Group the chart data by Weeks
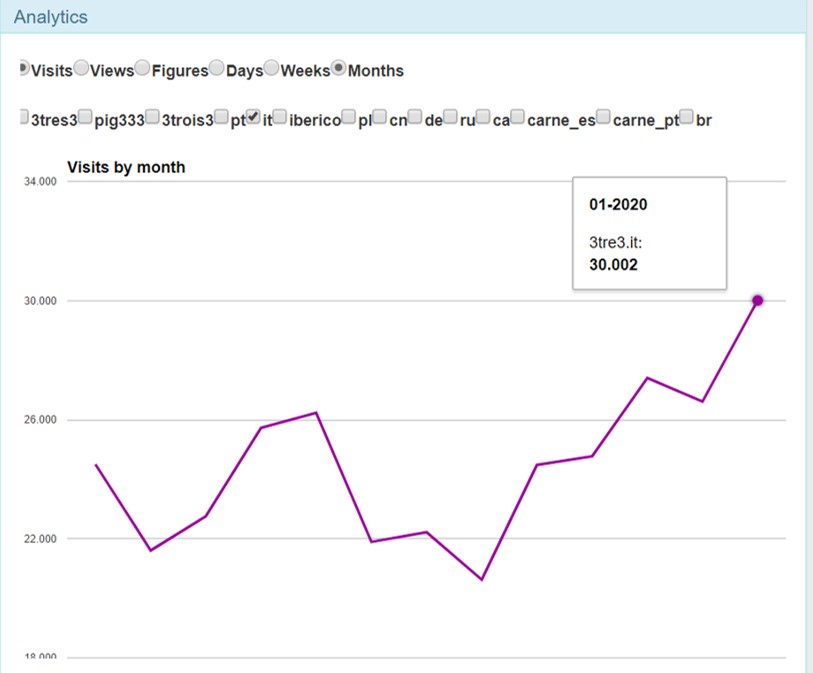 click(x=272, y=68)
